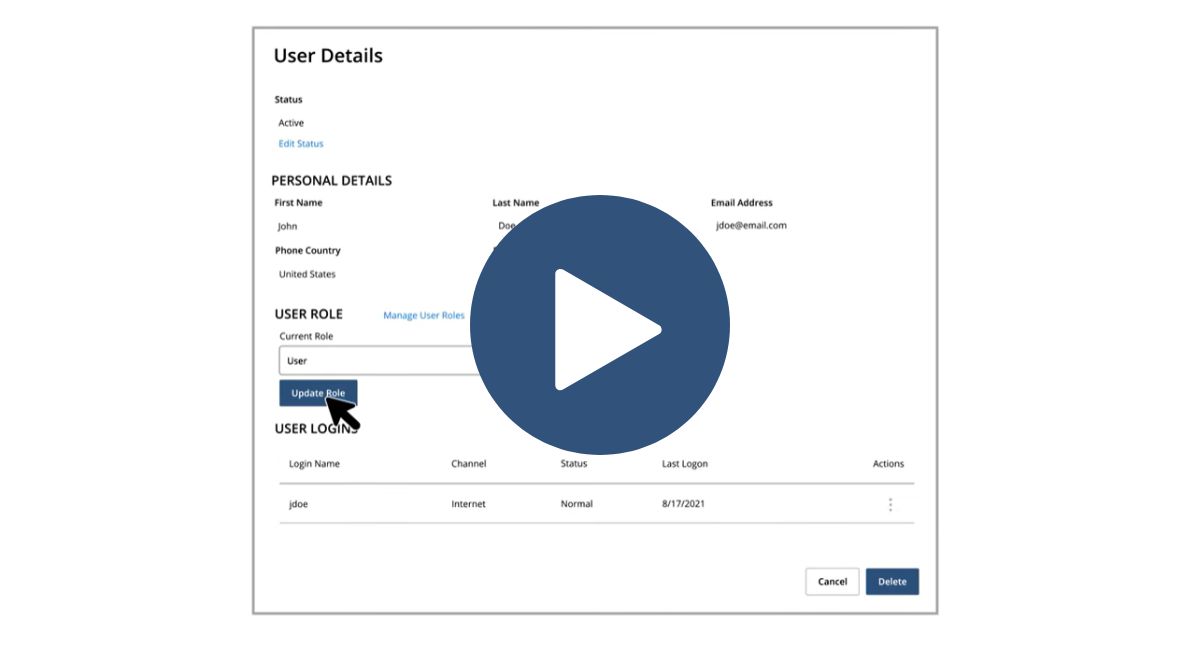
Task: Click the User Details heading
Action: (x=328, y=56)
